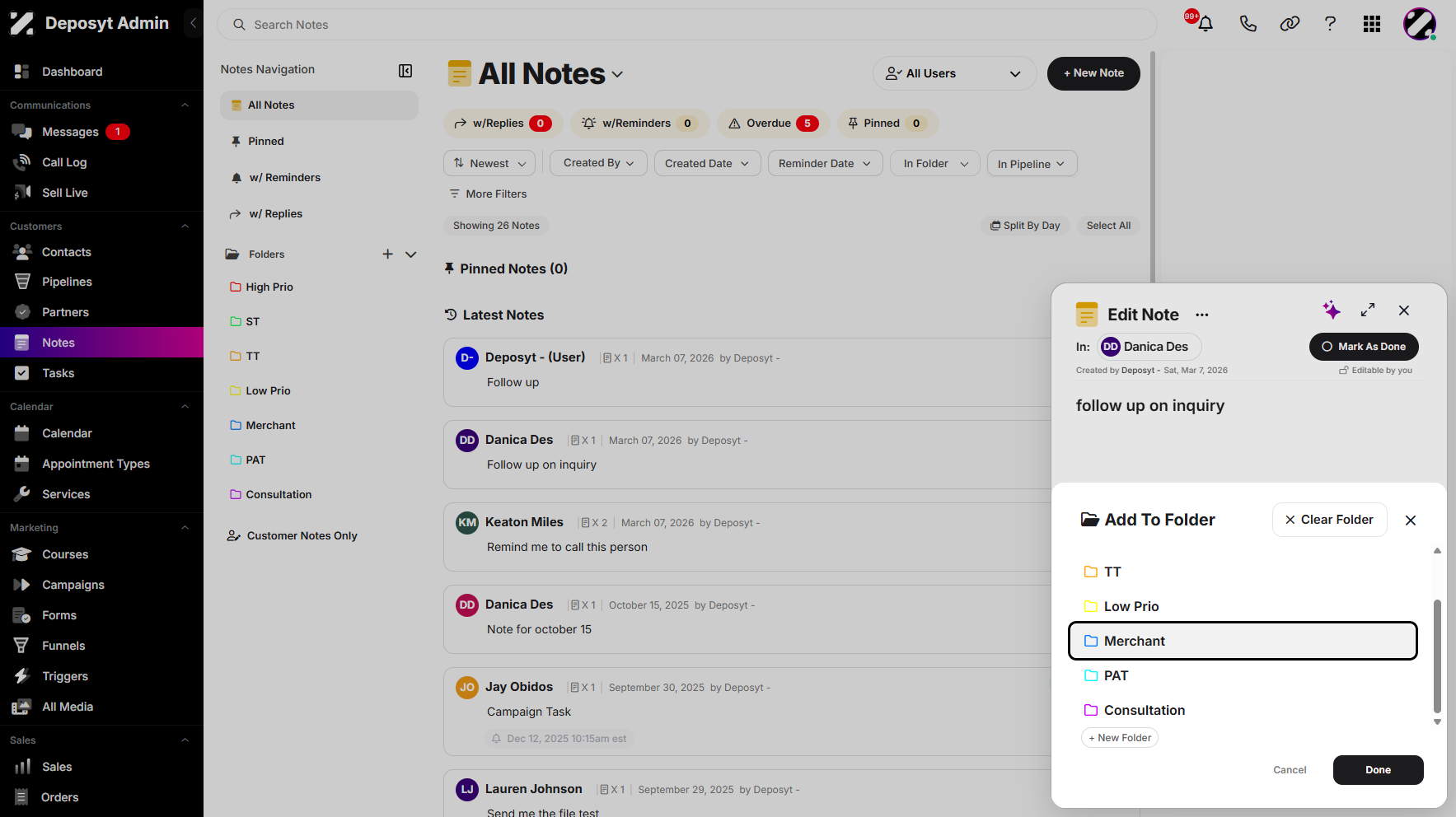Toggle the w/Replies filter chip
1456x817 pixels.
(503, 124)
